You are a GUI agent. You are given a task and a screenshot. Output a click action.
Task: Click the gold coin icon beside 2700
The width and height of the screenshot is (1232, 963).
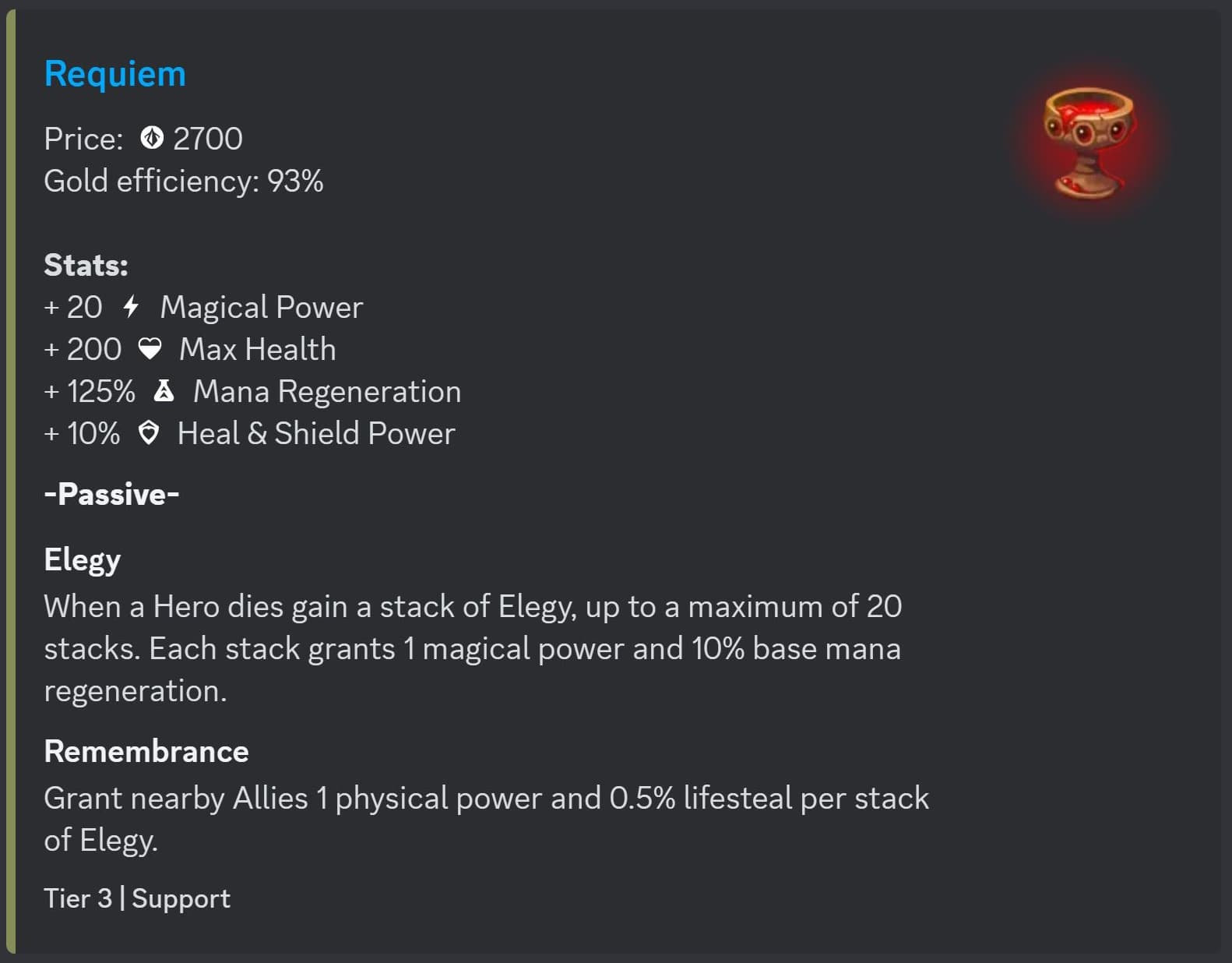(152, 139)
